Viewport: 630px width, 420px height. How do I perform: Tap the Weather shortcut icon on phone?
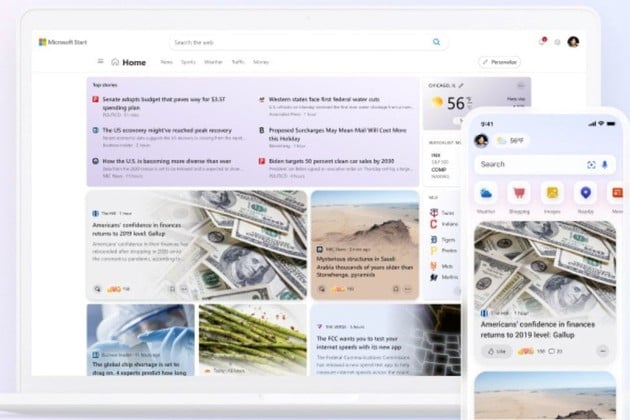click(486, 193)
